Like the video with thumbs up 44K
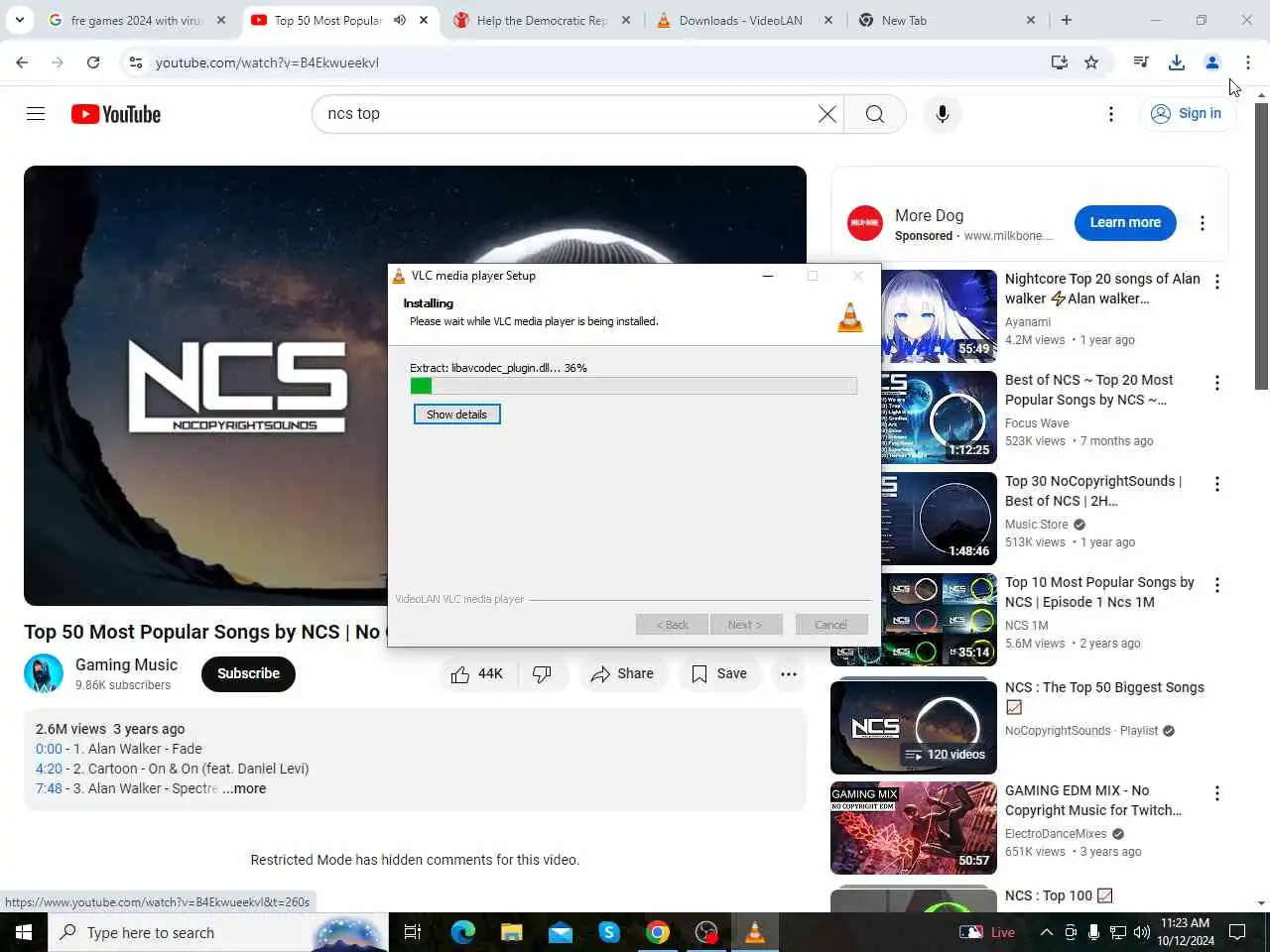The width and height of the screenshot is (1270, 952). (477, 674)
